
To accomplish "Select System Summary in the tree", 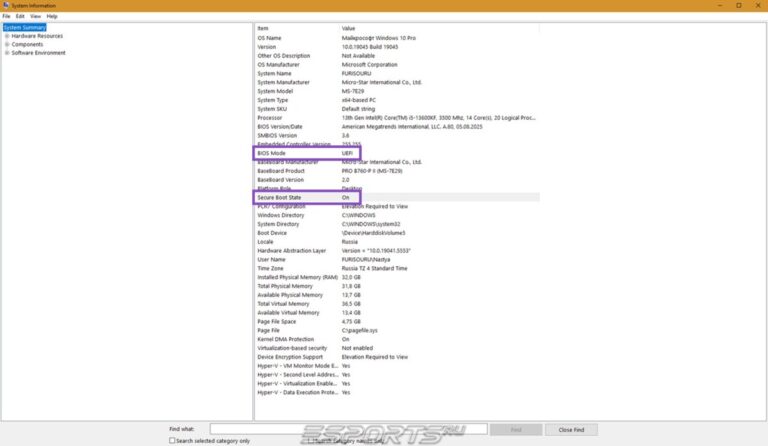I will tap(25, 28).
